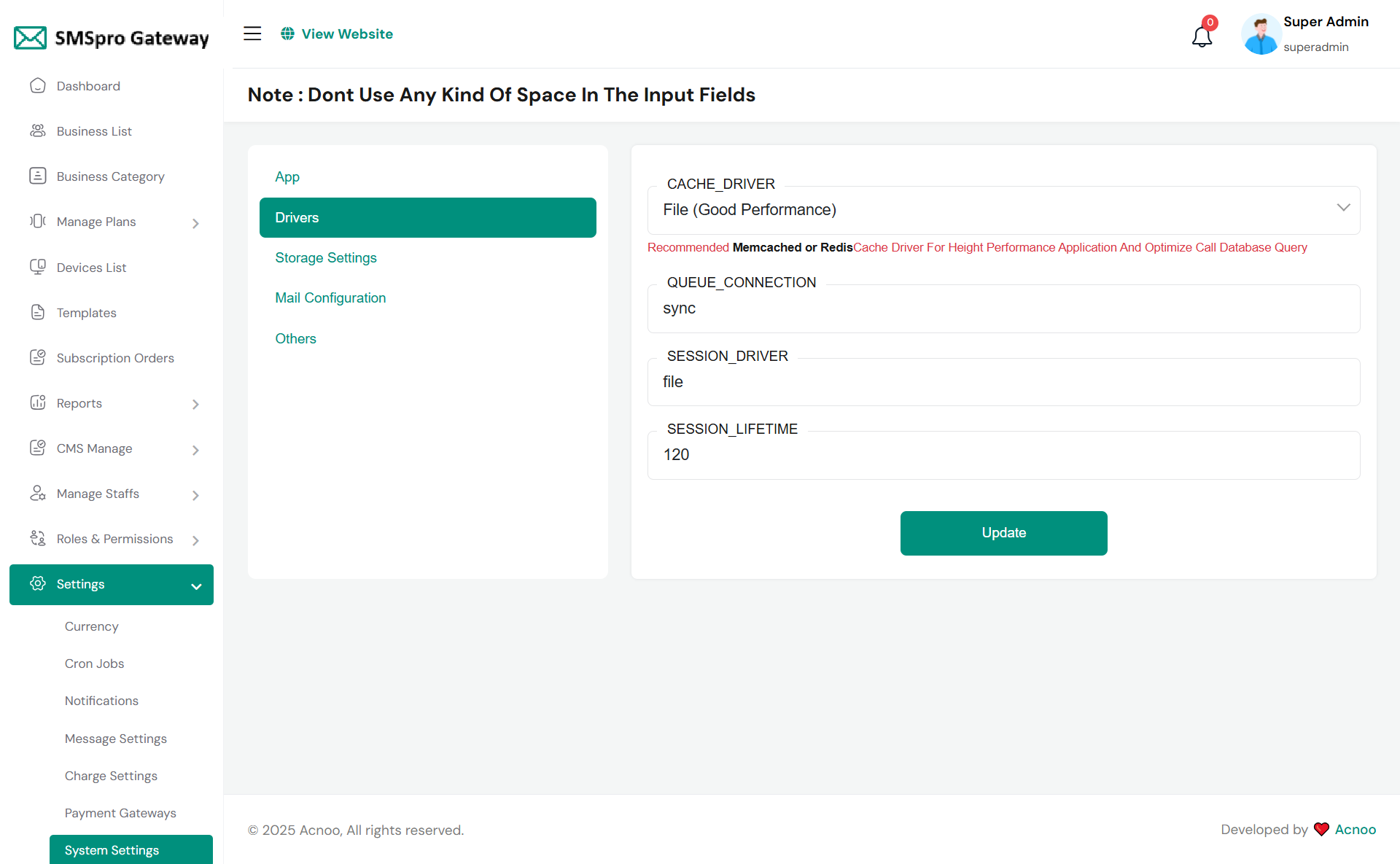
Task: Open the notification bell
Action: tap(1202, 36)
